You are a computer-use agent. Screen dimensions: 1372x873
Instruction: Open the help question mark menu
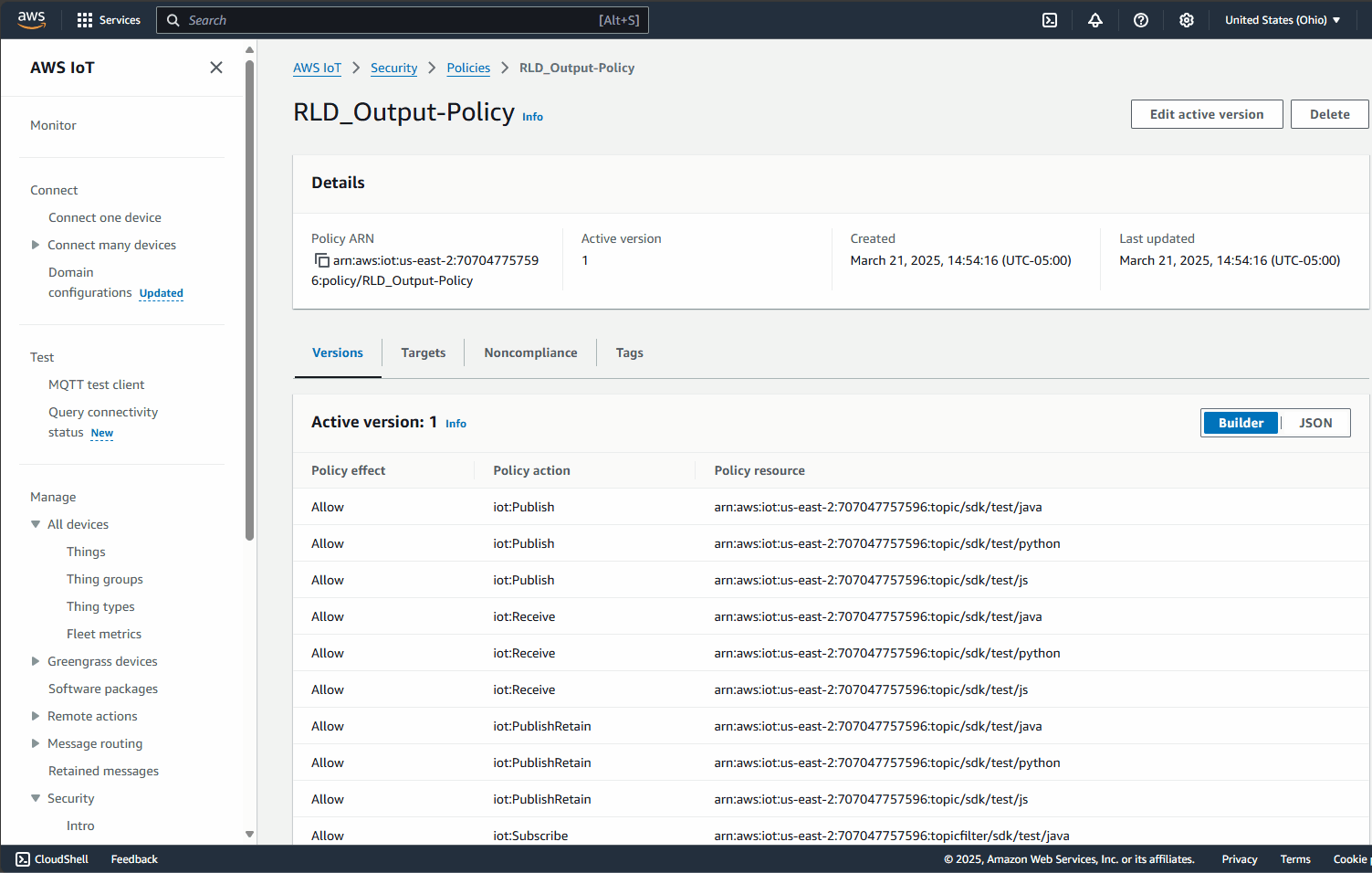tap(1141, 20)
